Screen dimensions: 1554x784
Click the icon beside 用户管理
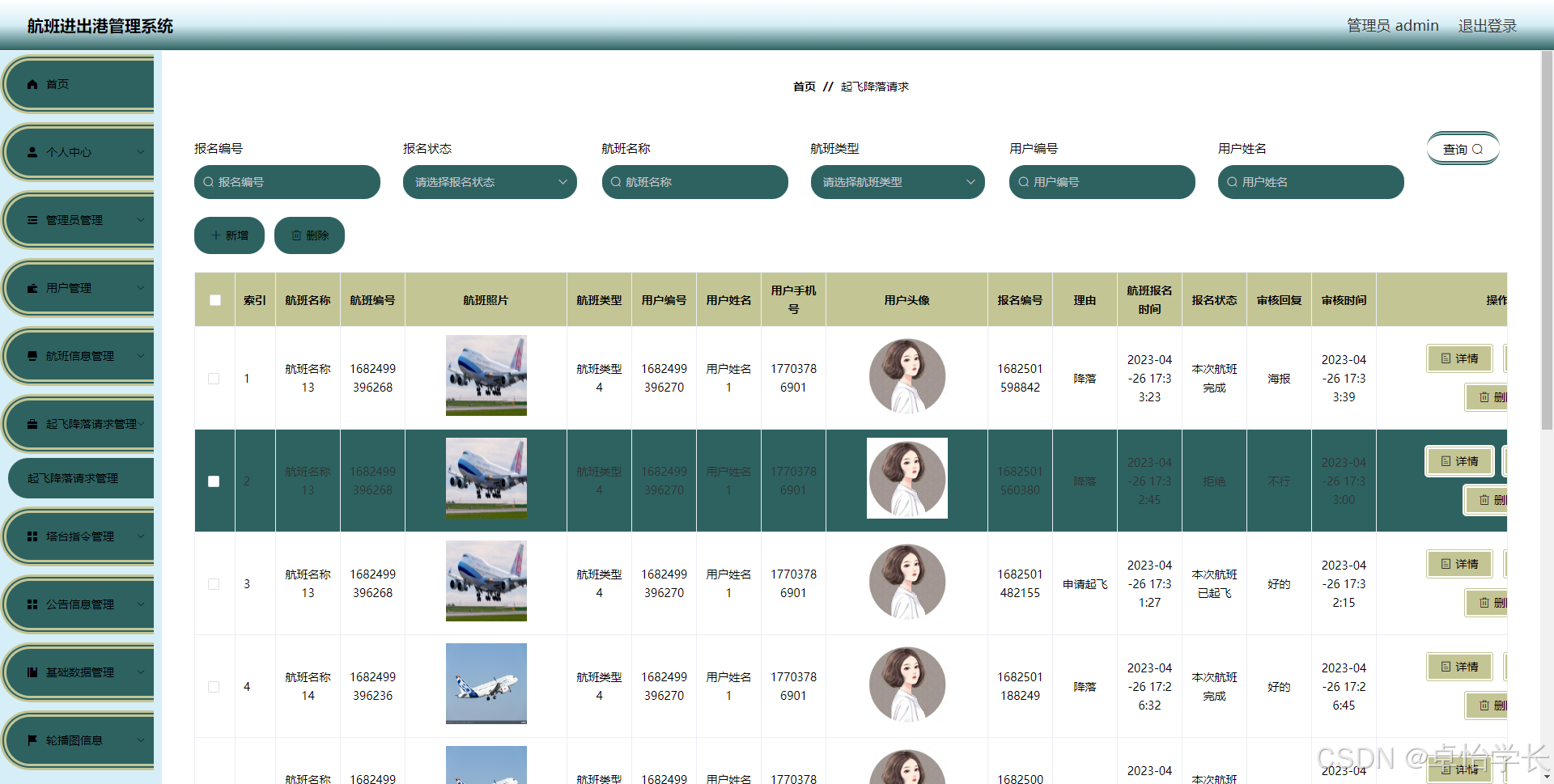pyautogui.click(x=32, y=288)
